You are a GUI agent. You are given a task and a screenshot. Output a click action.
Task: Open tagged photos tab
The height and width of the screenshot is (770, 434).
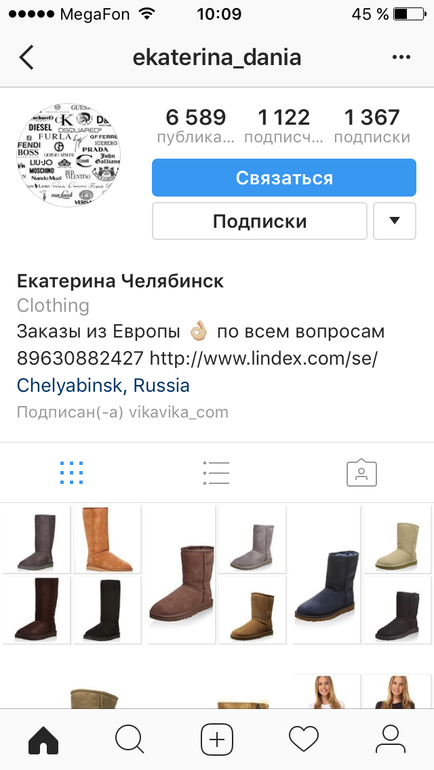pyautogui.click(x=361, y=473)
